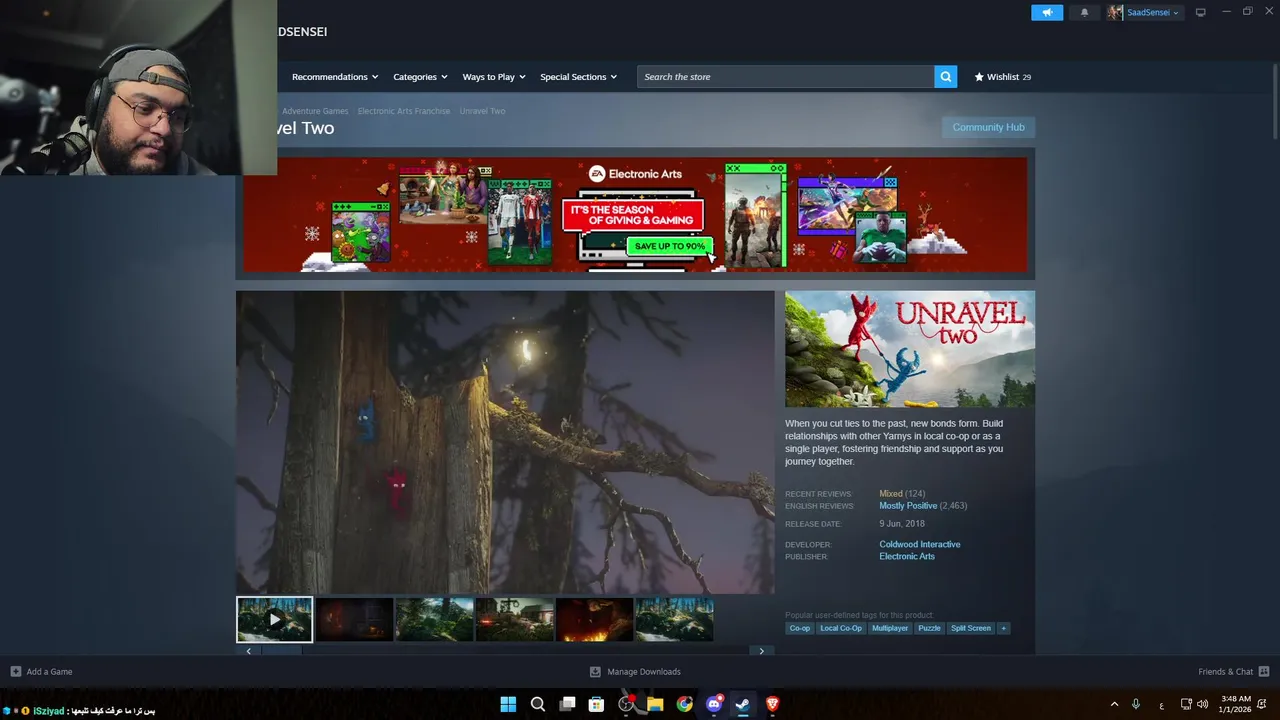Click the SaadSensei profile avatar
This screenshot has height=720, width=1280.
(x=1115, y=13)
